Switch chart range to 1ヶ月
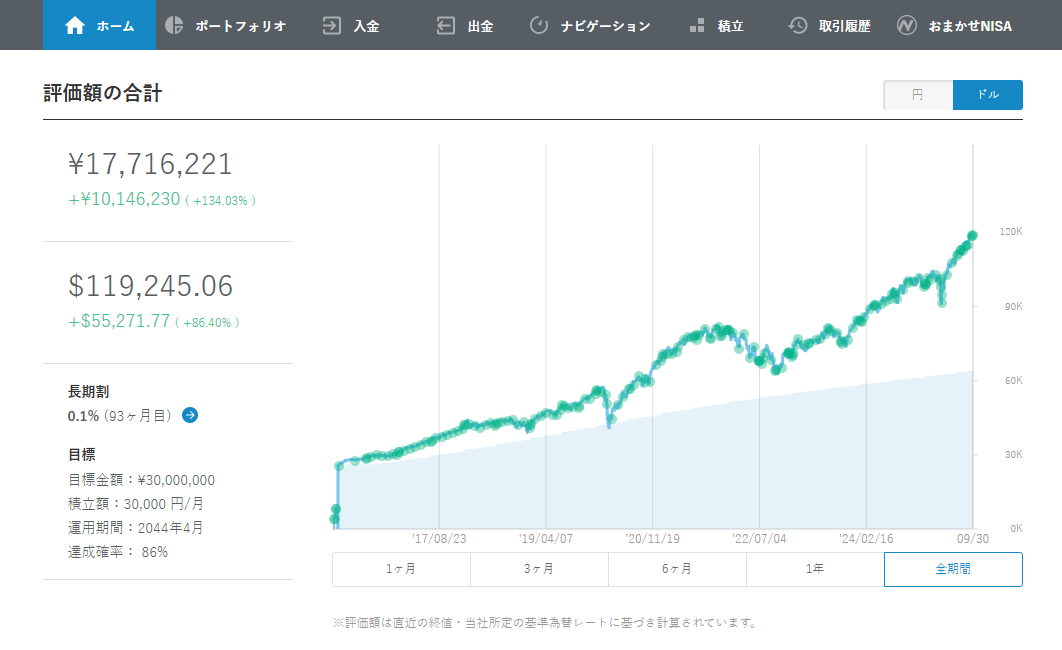The image size is (1062, 650). [x=400, y=568]
